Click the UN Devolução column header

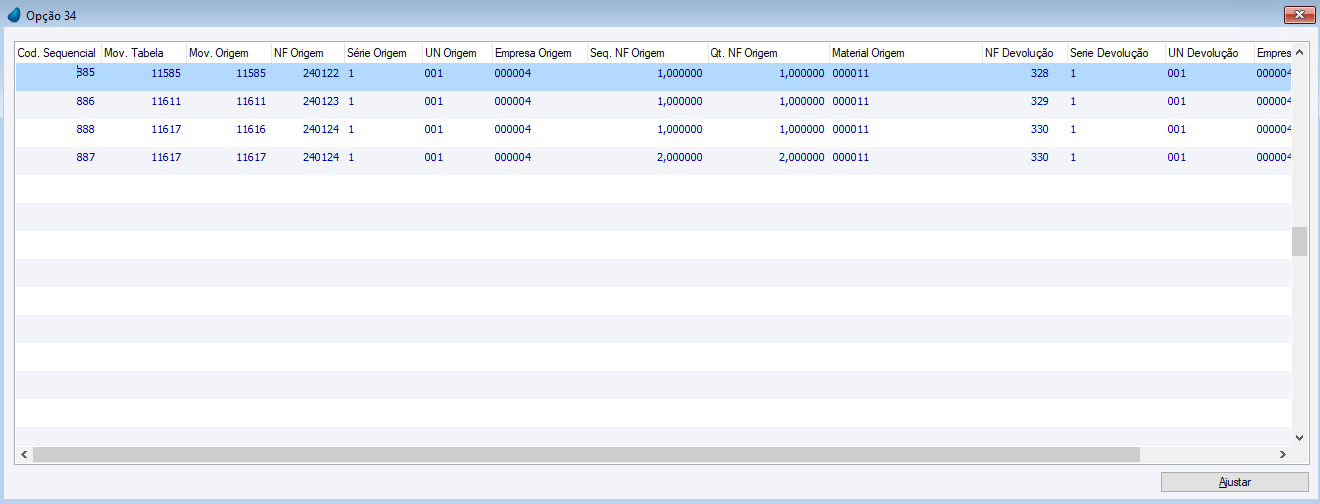1209,53
